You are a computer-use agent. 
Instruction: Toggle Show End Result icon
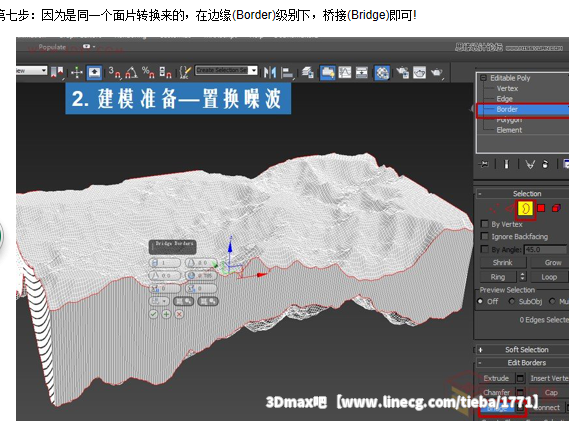click(507, 164)
